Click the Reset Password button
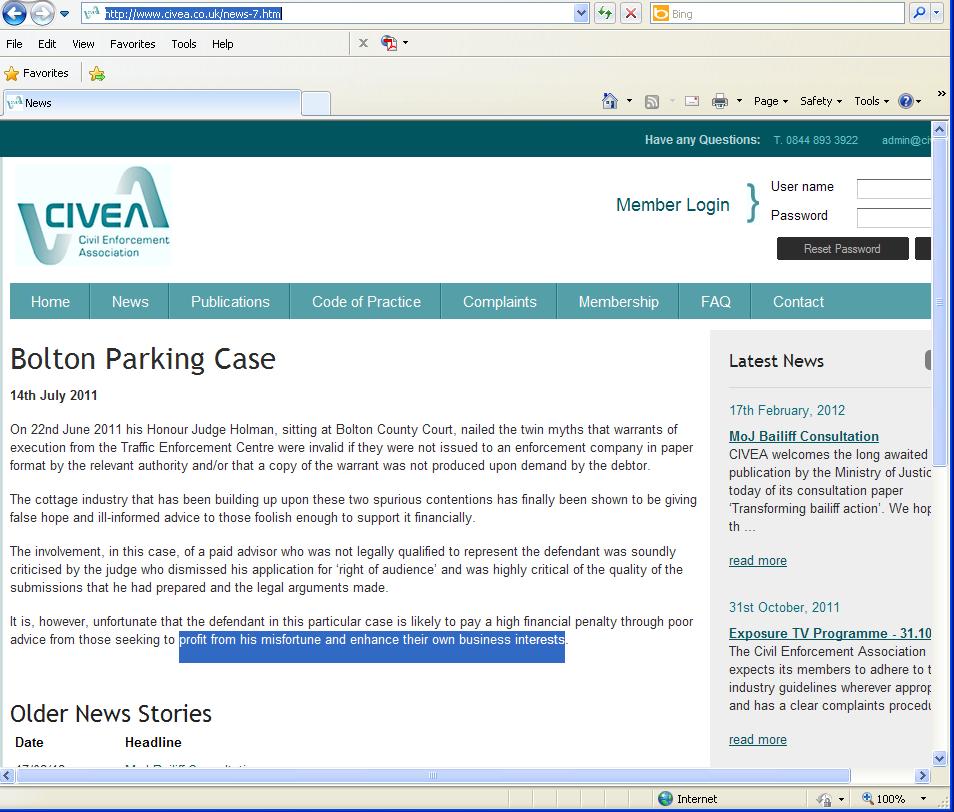 coord(842,249)
